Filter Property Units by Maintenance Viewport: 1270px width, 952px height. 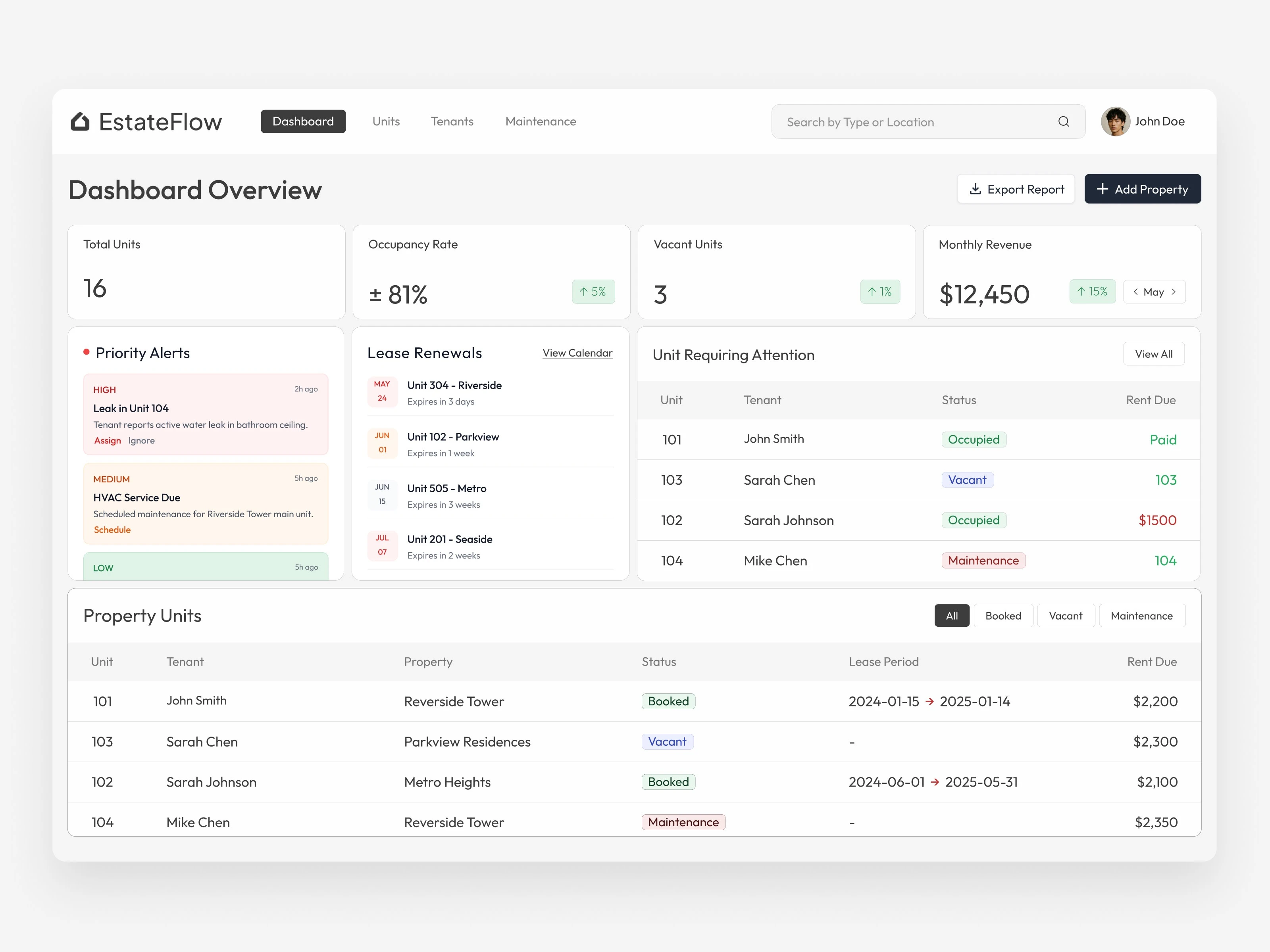(1141, 616)
